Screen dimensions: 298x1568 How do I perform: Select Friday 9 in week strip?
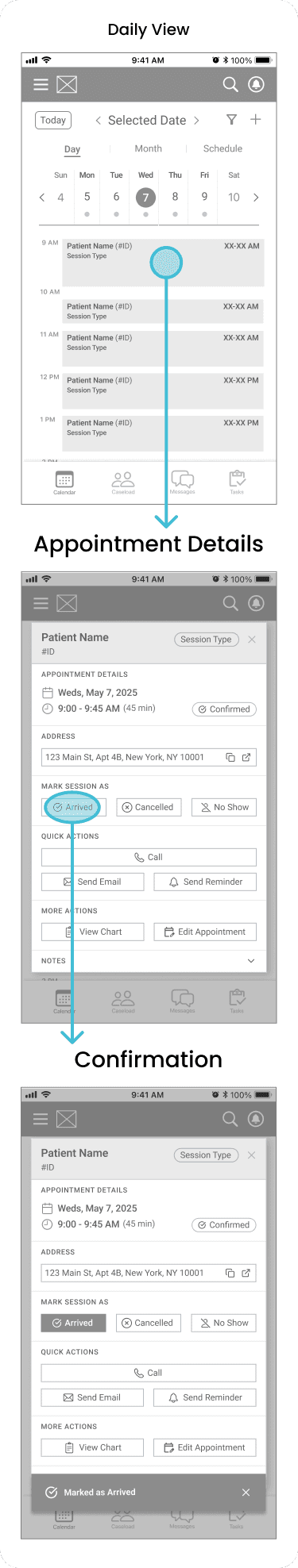(x=204, y=195)
